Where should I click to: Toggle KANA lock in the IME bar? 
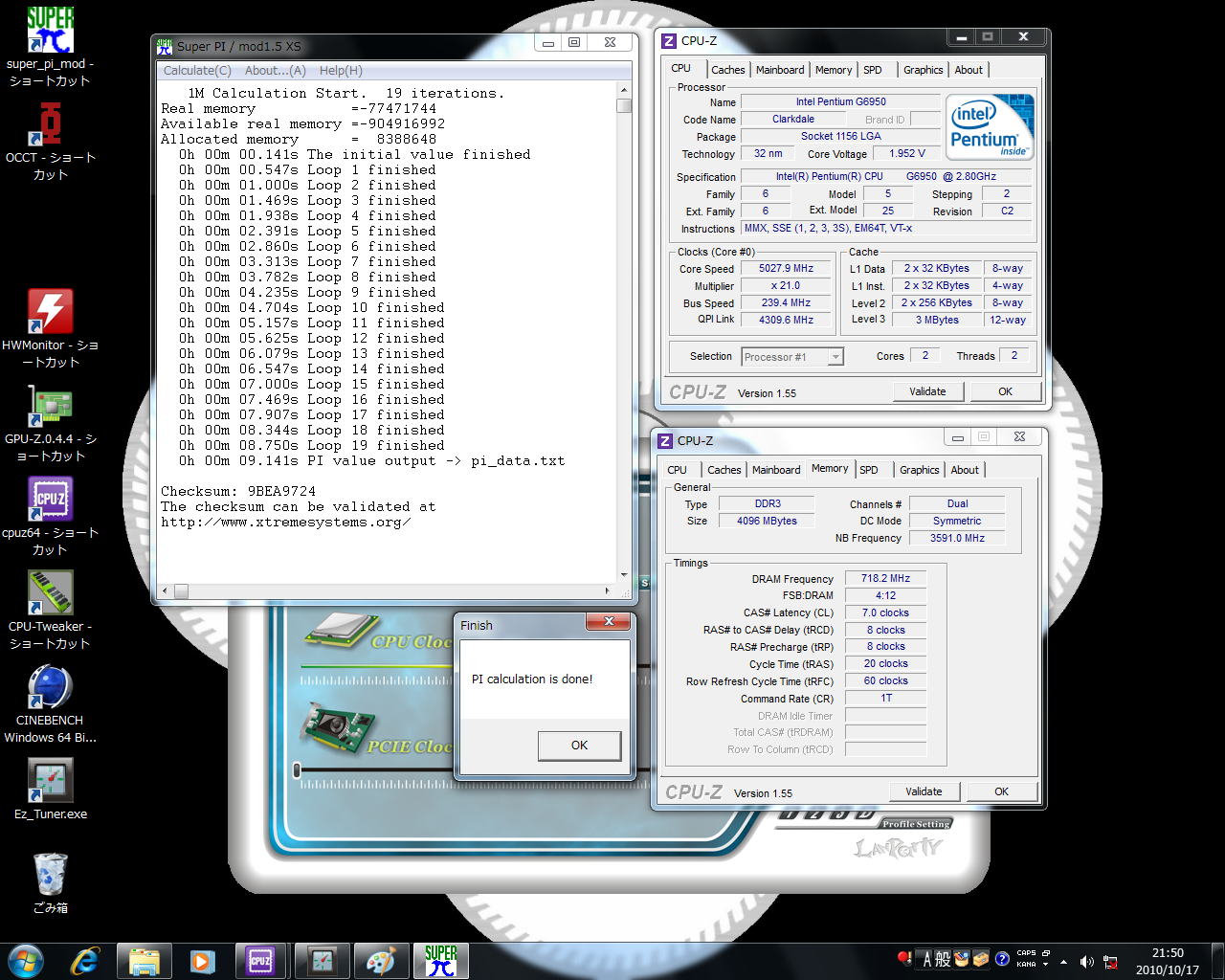point(1026,965)
